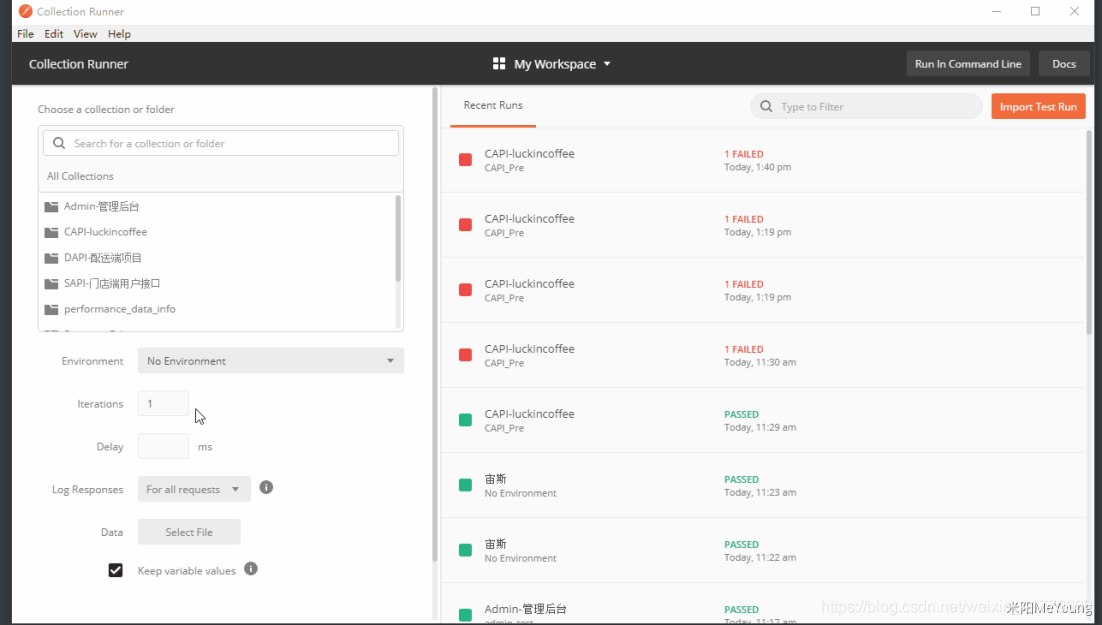1102x625 pixels.
Task: Click the DAPI-配送端项目 folder icon
Action: (51, 258)
